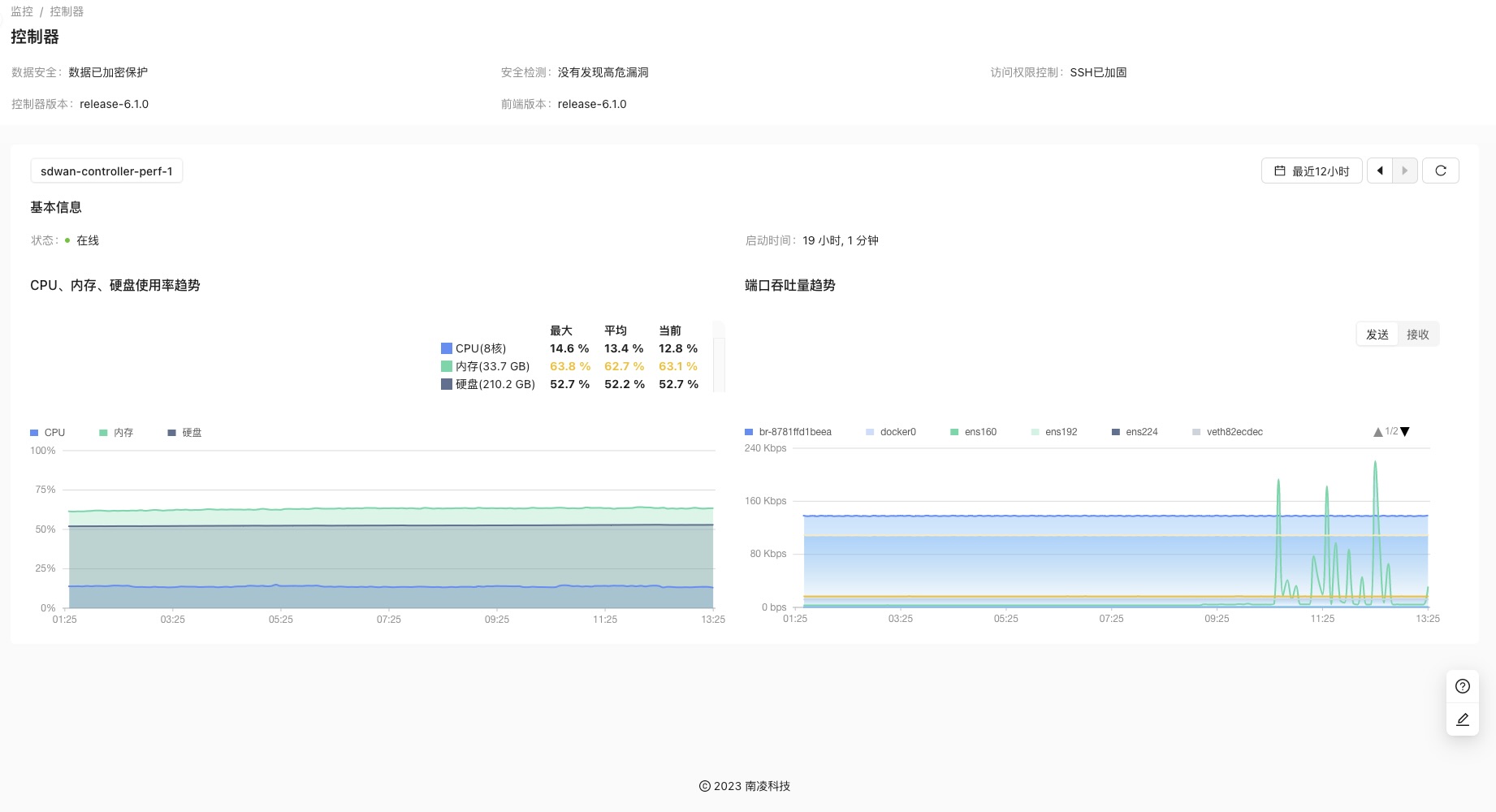Toggle CPU series in usage chart legend
The height and width of the screenshot is (812, 1496).
click(48, 433)
